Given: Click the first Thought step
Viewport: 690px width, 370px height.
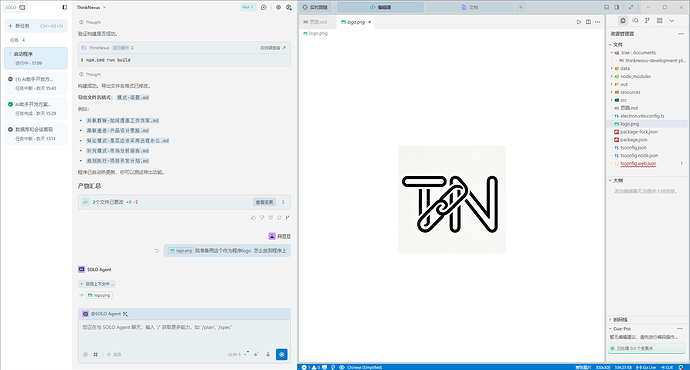Looking at the screenshot, I should [x=90, y=22].
